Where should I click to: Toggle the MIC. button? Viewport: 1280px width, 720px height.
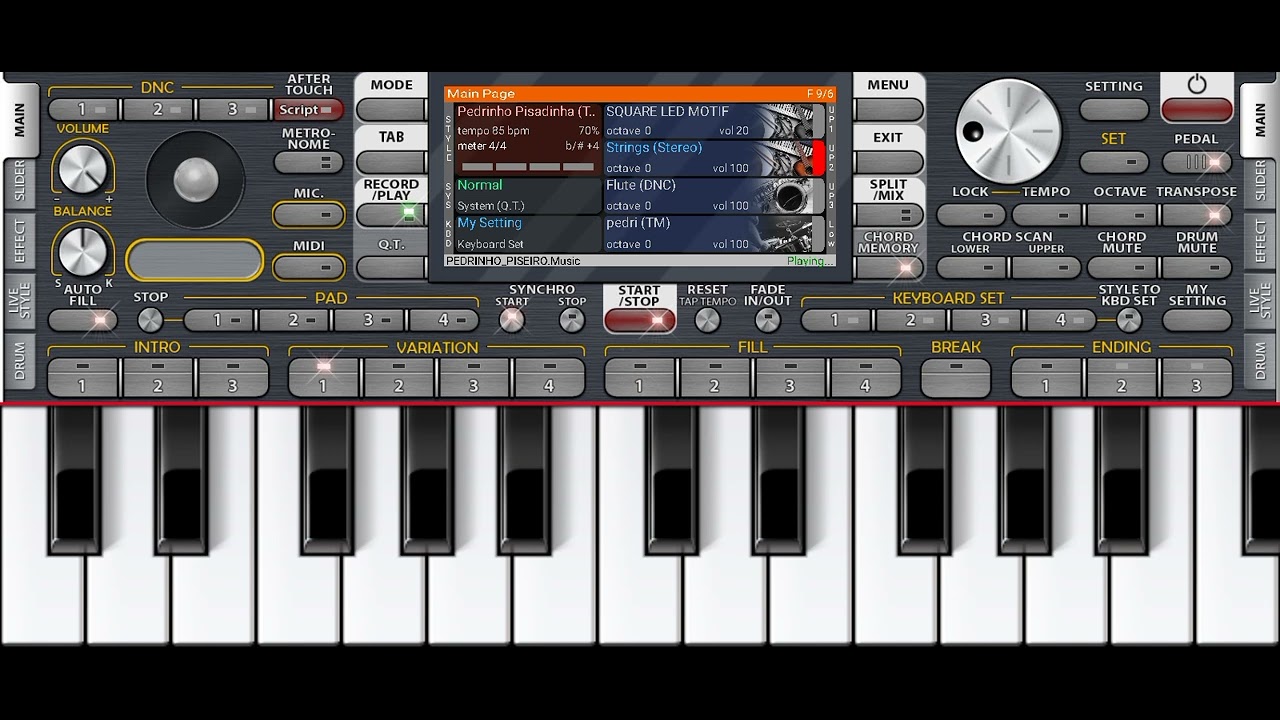pos(309,214)
